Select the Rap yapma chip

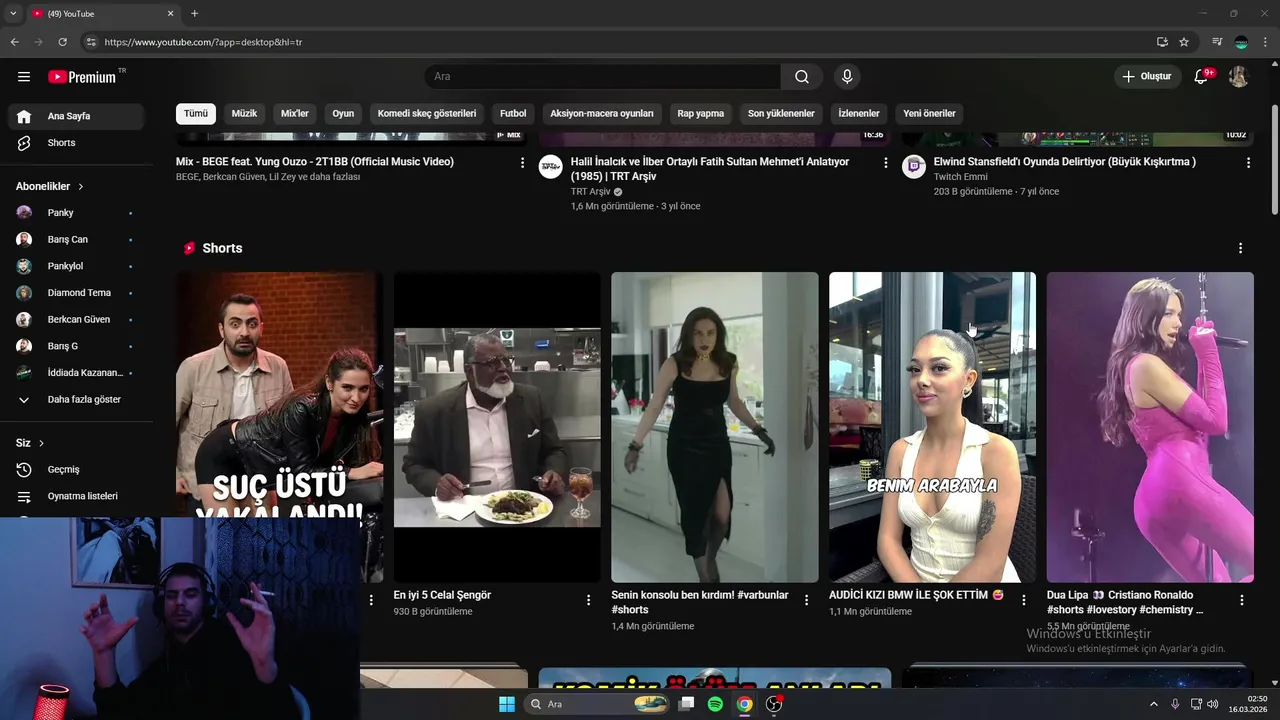pyautogui.click(x=700, y=113)
